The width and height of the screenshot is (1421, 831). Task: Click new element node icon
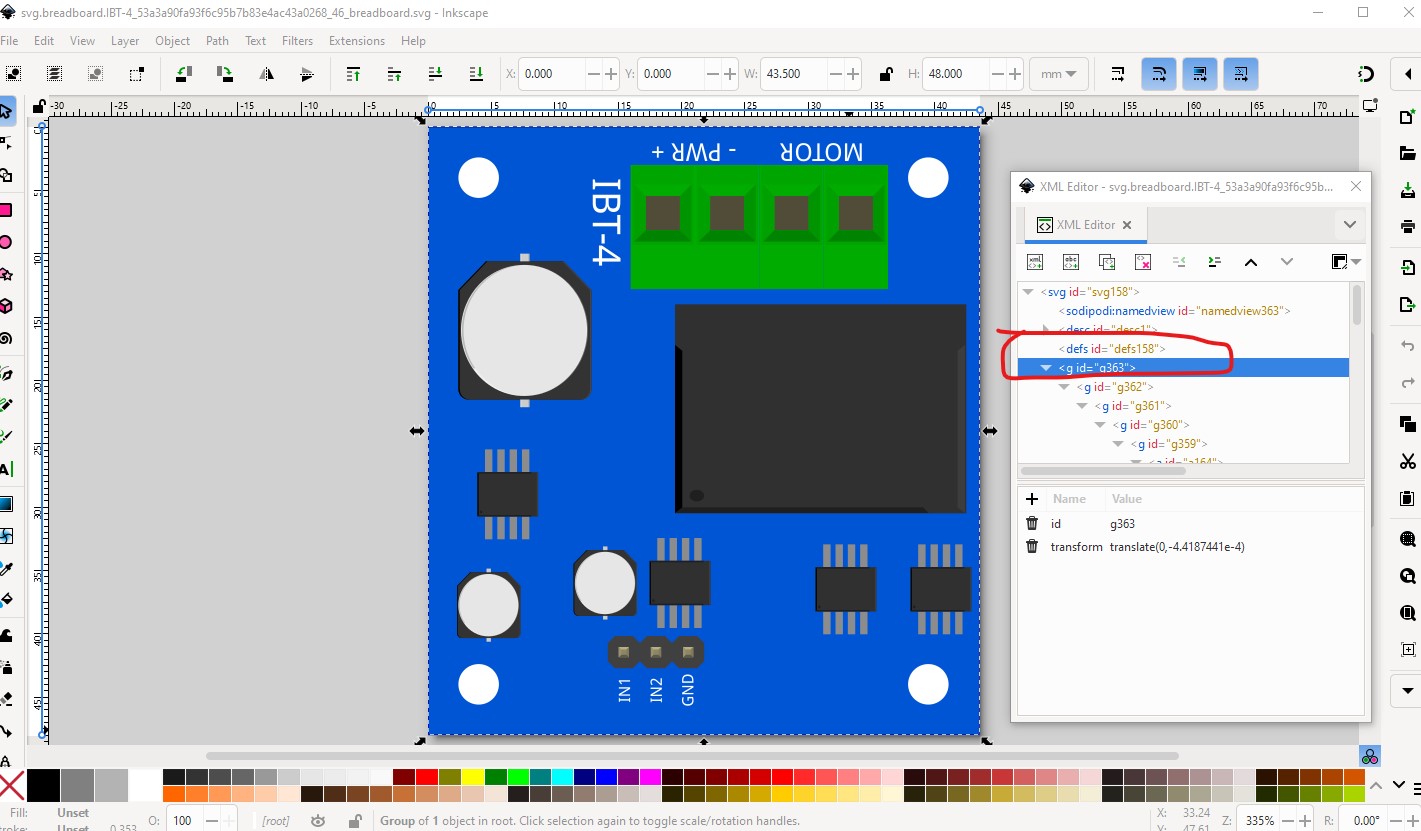point(1035,262)
